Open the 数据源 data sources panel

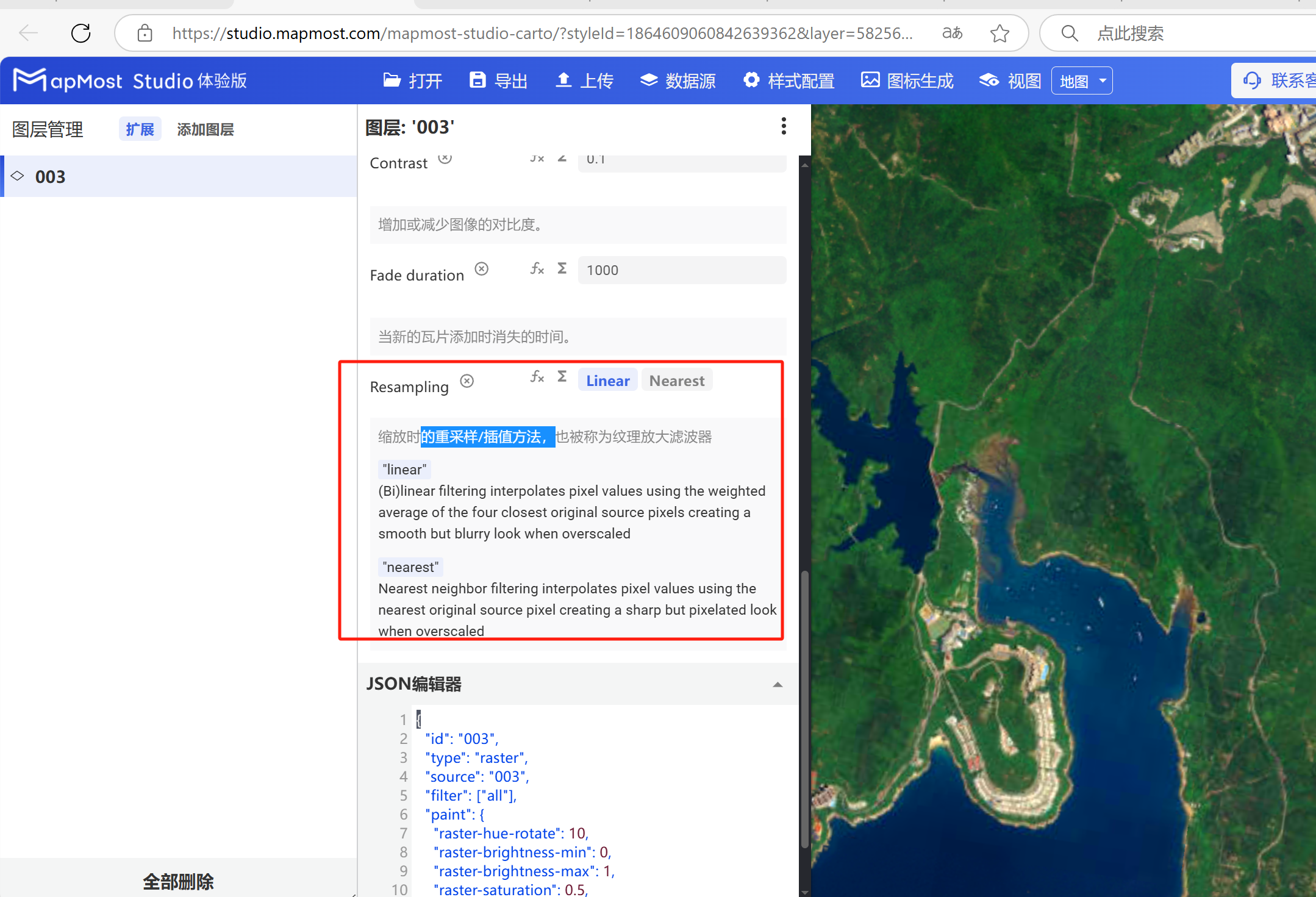(x=678, y=80)
